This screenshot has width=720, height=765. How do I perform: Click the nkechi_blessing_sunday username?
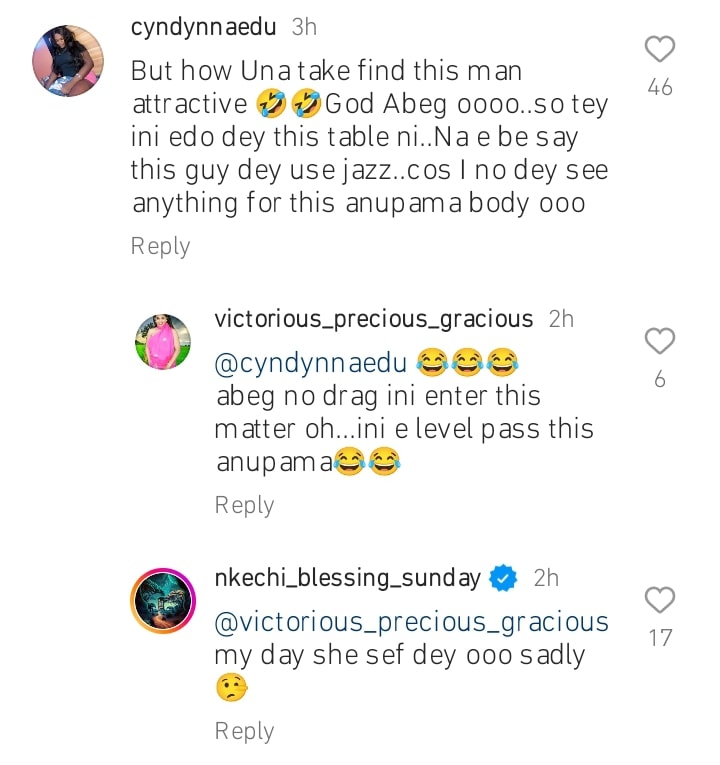(x=348, y=578)
